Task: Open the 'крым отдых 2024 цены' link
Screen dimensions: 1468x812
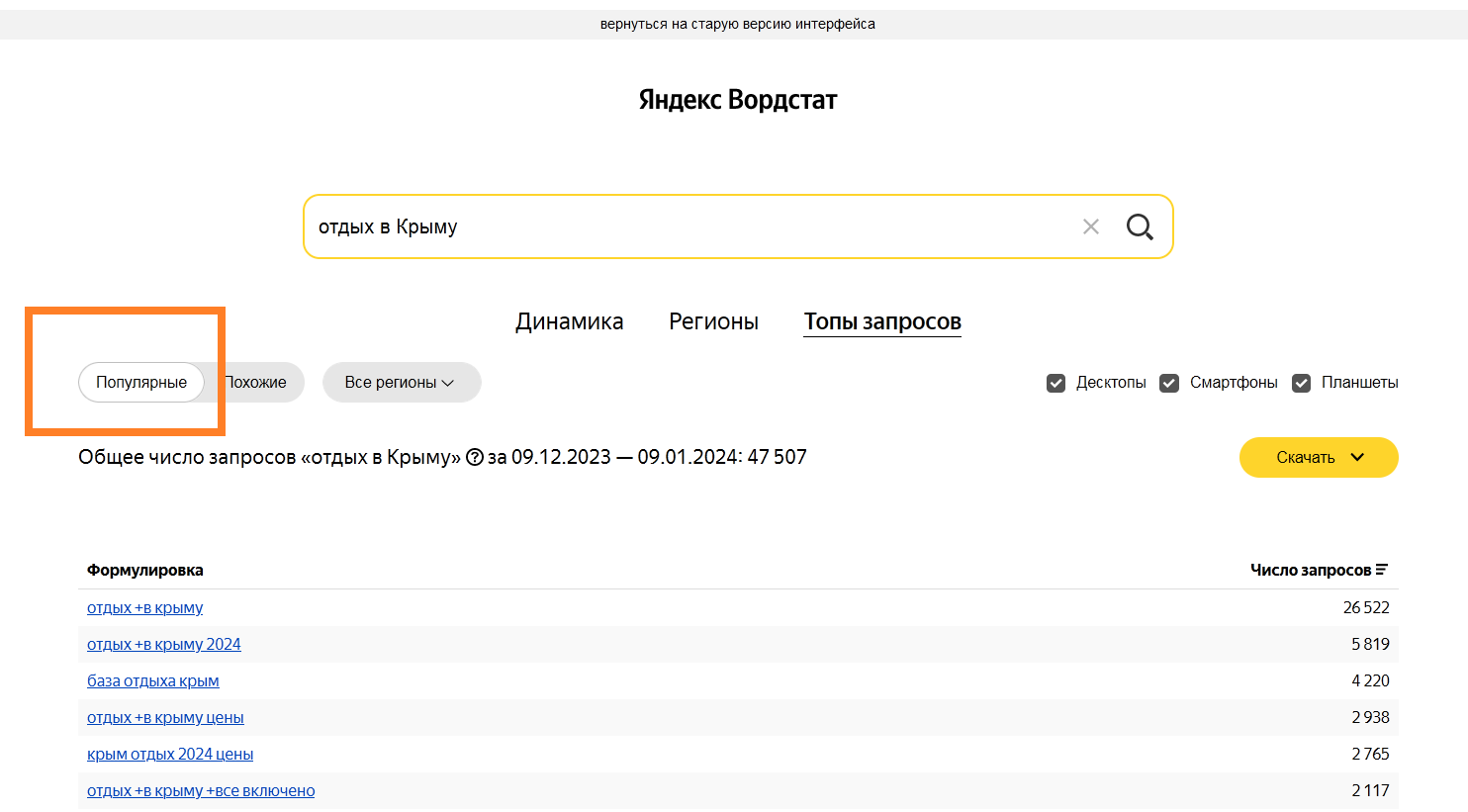Action: pyautogui.click(x=170, y=754)
